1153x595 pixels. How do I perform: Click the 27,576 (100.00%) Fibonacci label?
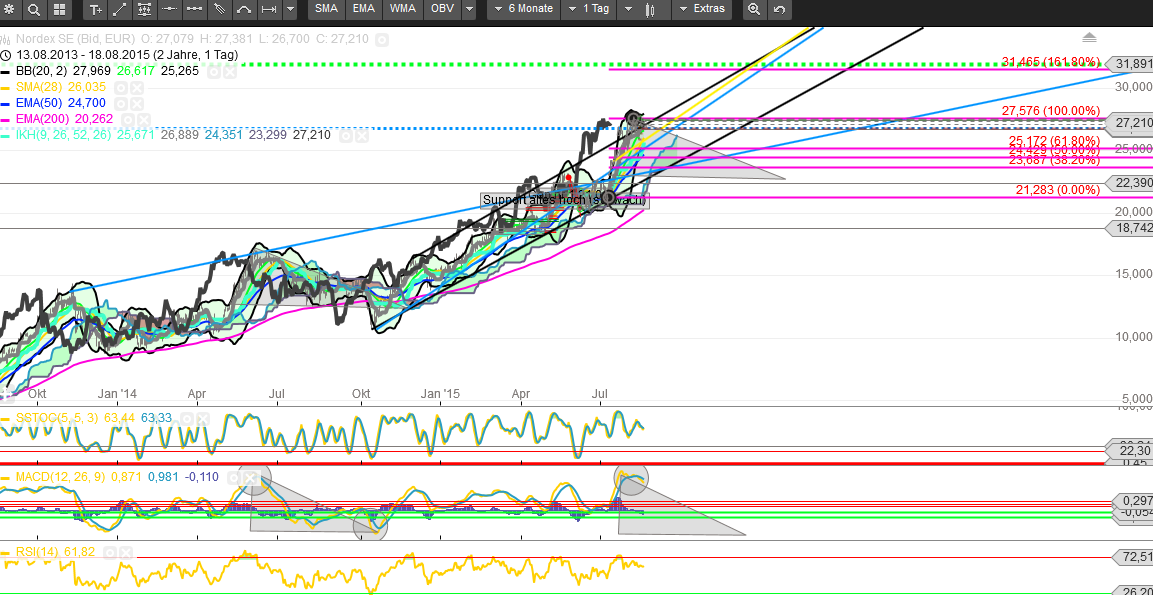pos(1051,110)
